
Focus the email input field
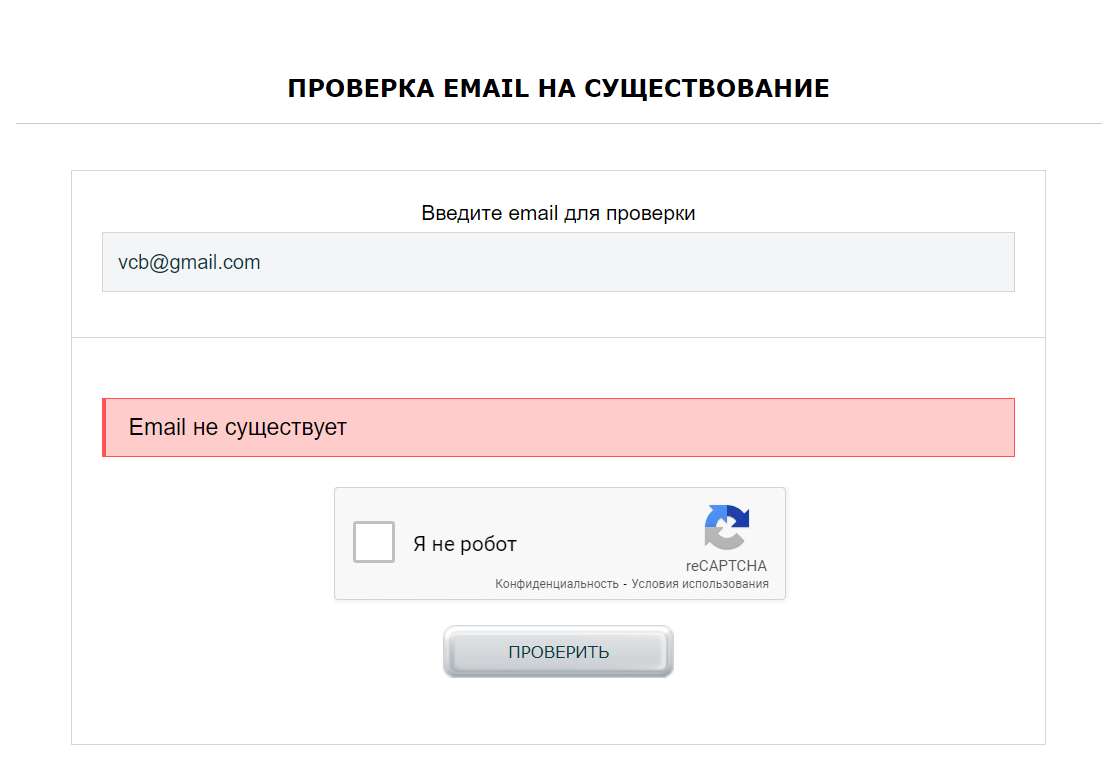pos(558,262)
